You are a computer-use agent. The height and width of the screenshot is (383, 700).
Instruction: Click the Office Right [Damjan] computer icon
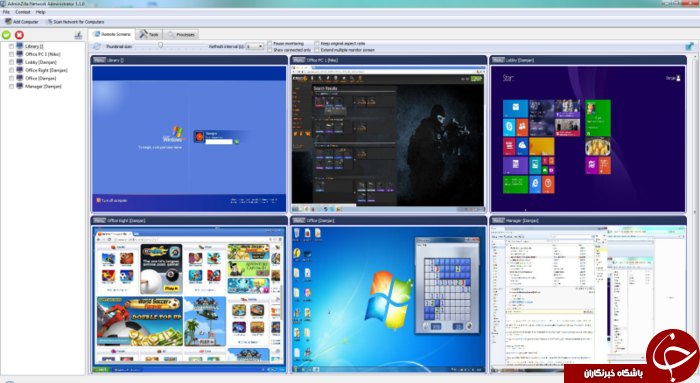tap(20, 70)
